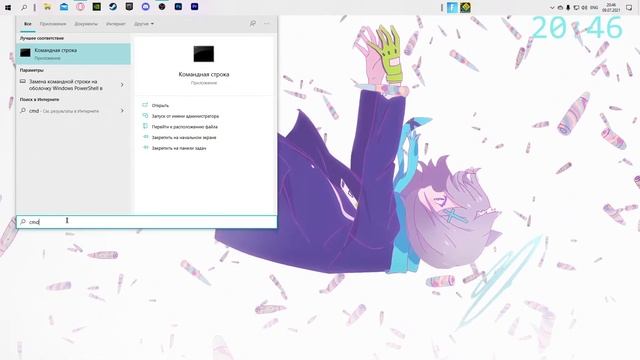Viewport: 640px width, 360px height.
Task: Click the search feedback person icon
Action: [253, 24]
